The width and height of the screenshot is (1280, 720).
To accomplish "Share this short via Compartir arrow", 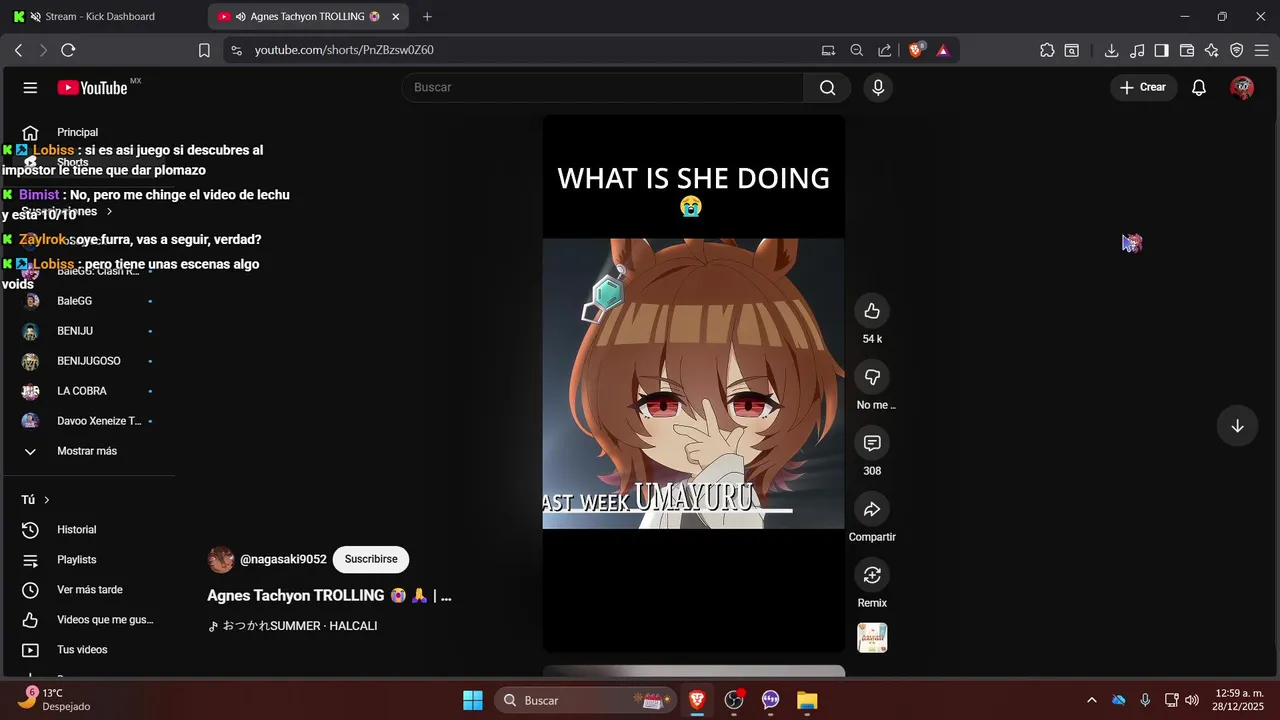I will tap(872, 509).
